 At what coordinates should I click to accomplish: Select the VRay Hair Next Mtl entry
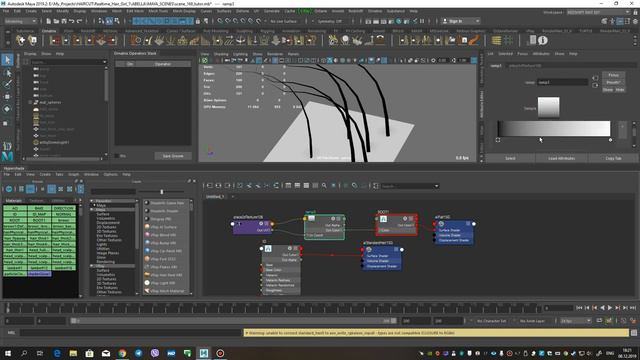166,275
